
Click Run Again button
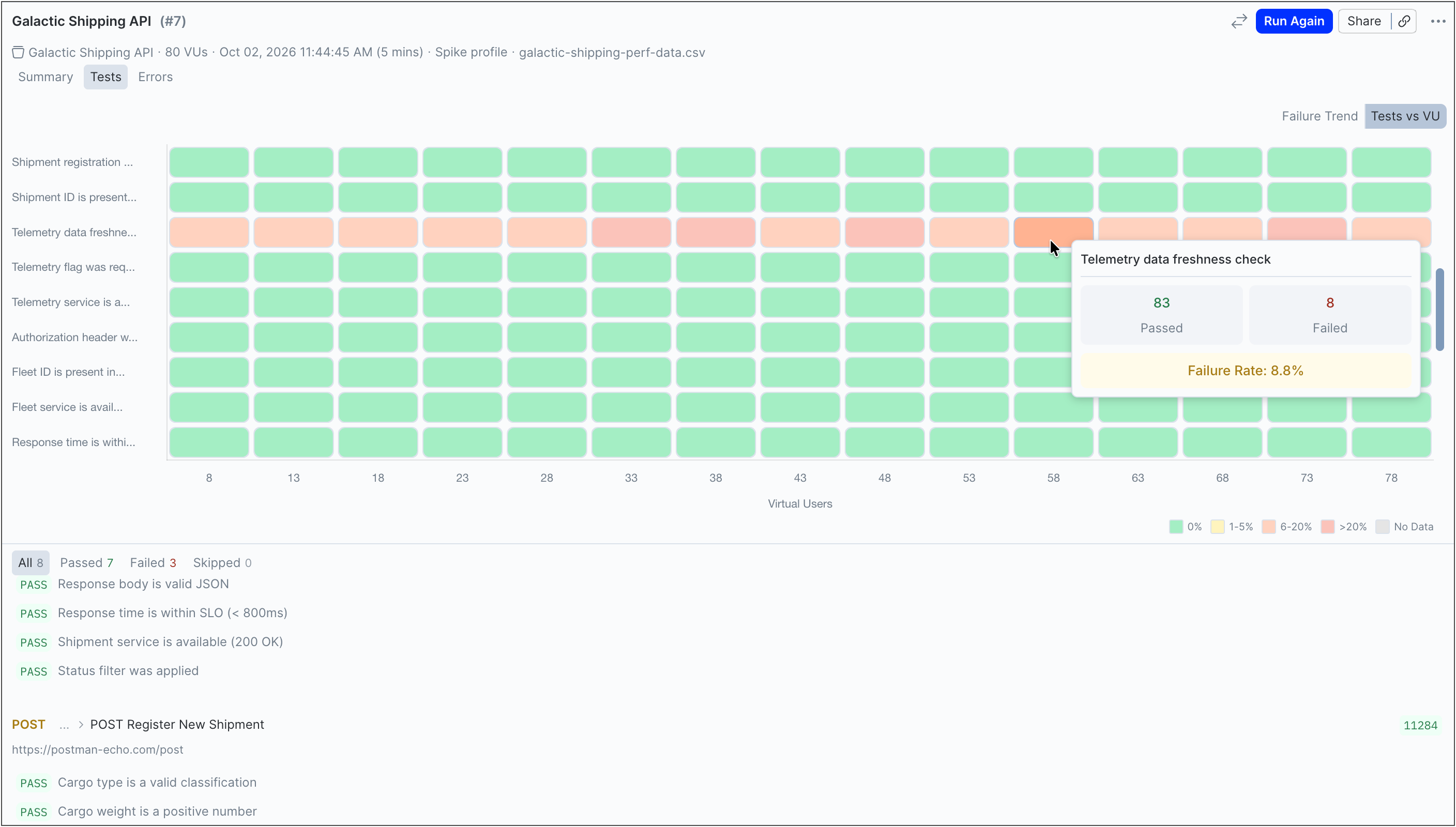click(x=1294, y=21)
